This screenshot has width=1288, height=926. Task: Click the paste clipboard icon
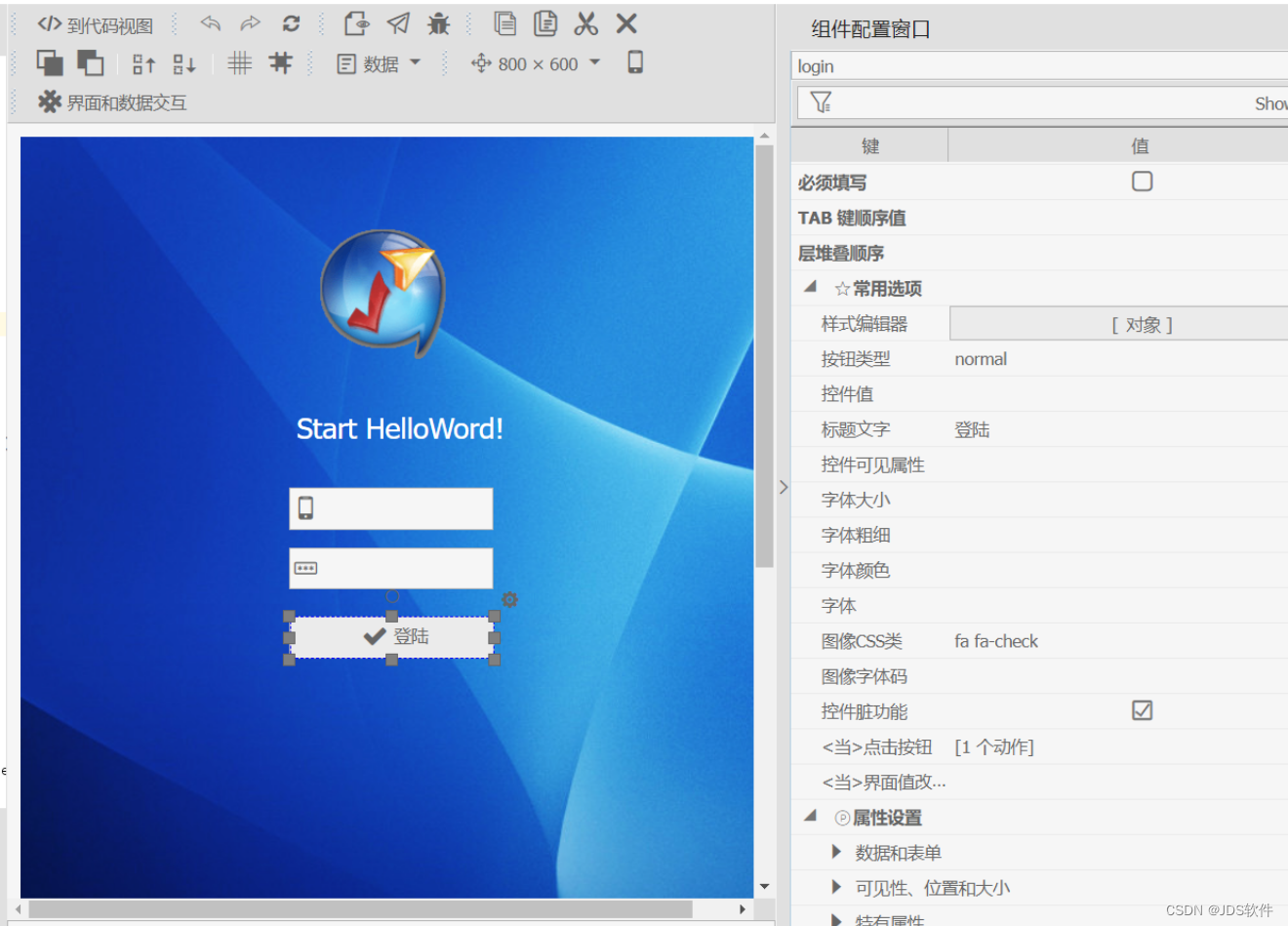pyautogui.click(x=545, y=23)
